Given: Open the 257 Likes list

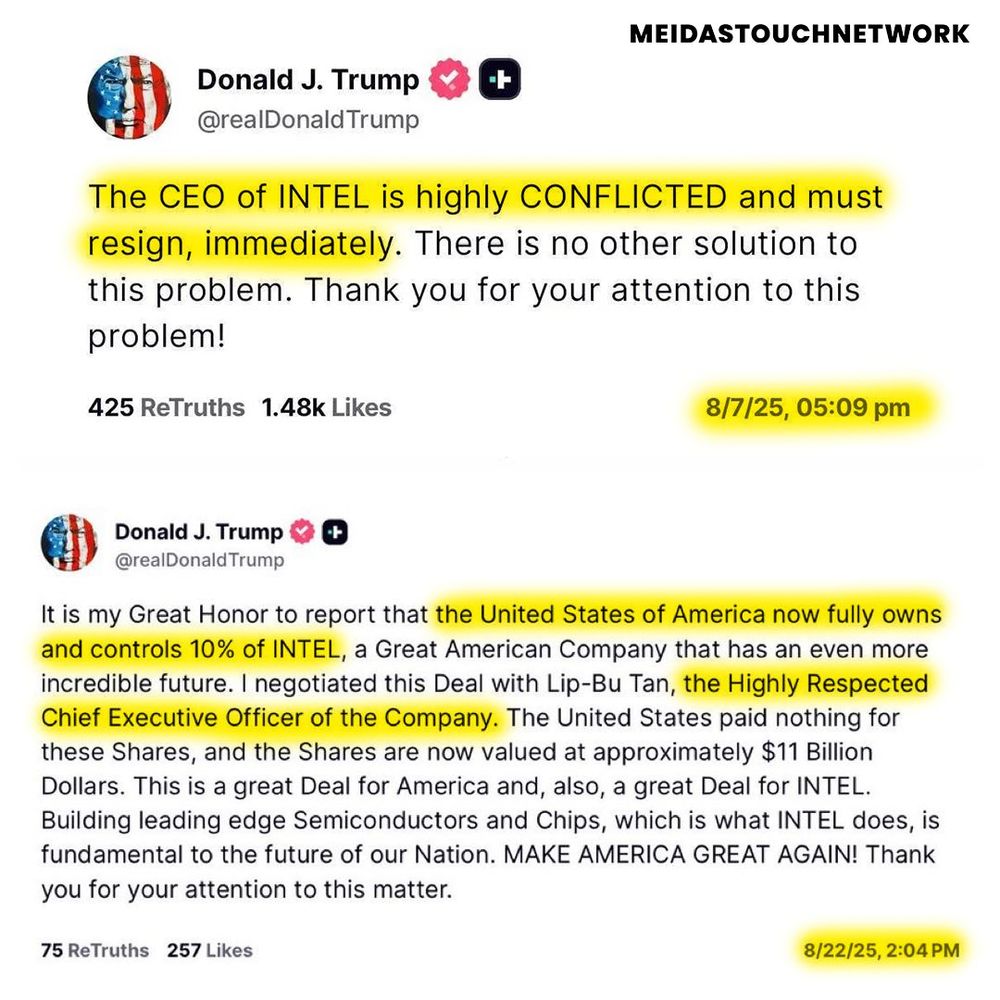Looking at the screenshot, I should point(209,950).
